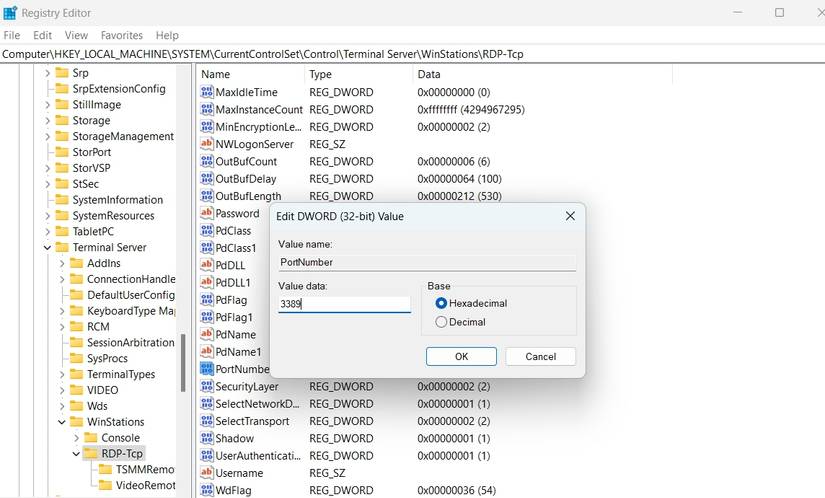825x498 pixels.
Task: Click the Name column header
Action: tap(250, 74)
